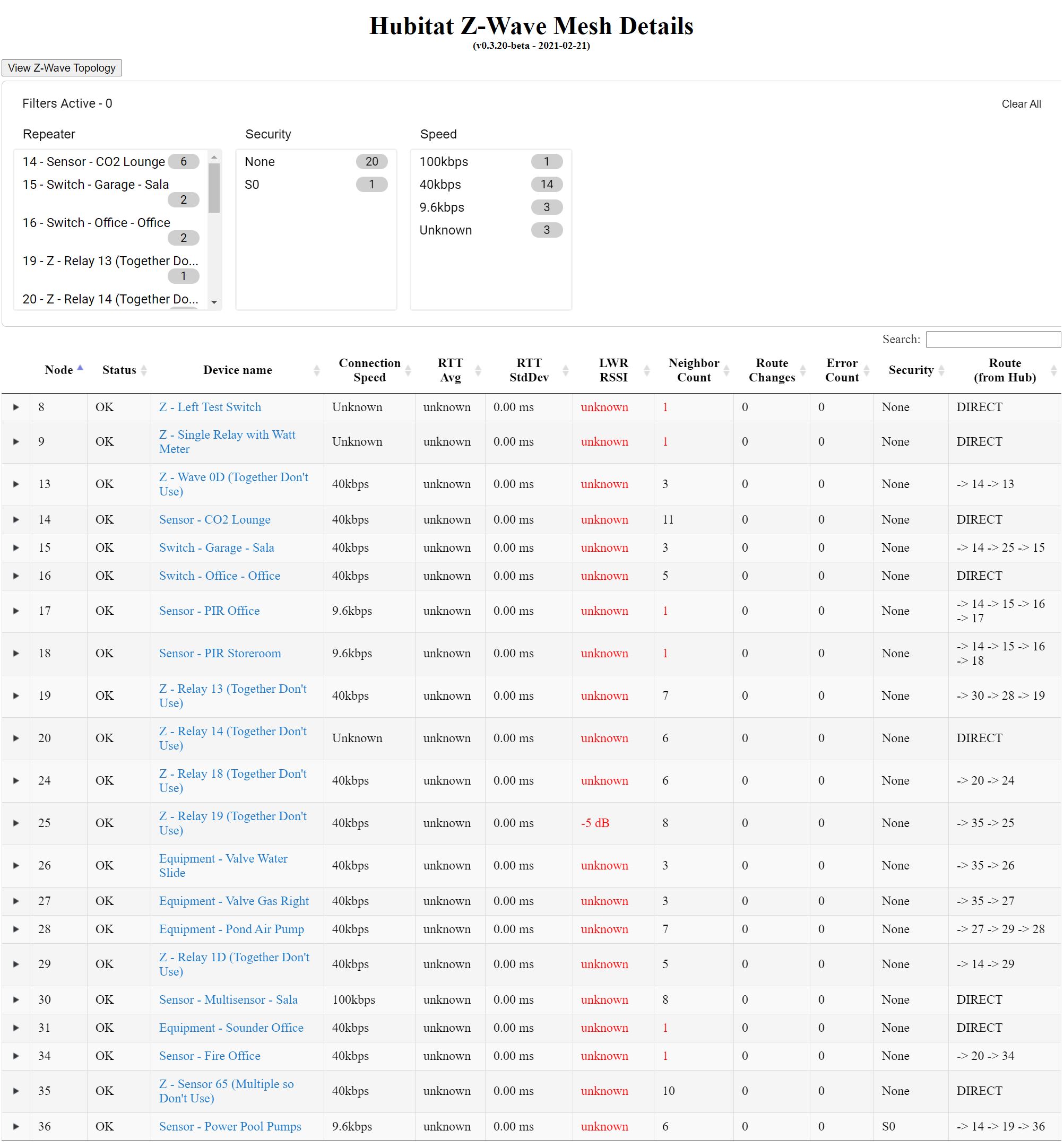Open Sensor - CO2 Lounge device link
1064x1148 pixels.
[x=215, y=519]
